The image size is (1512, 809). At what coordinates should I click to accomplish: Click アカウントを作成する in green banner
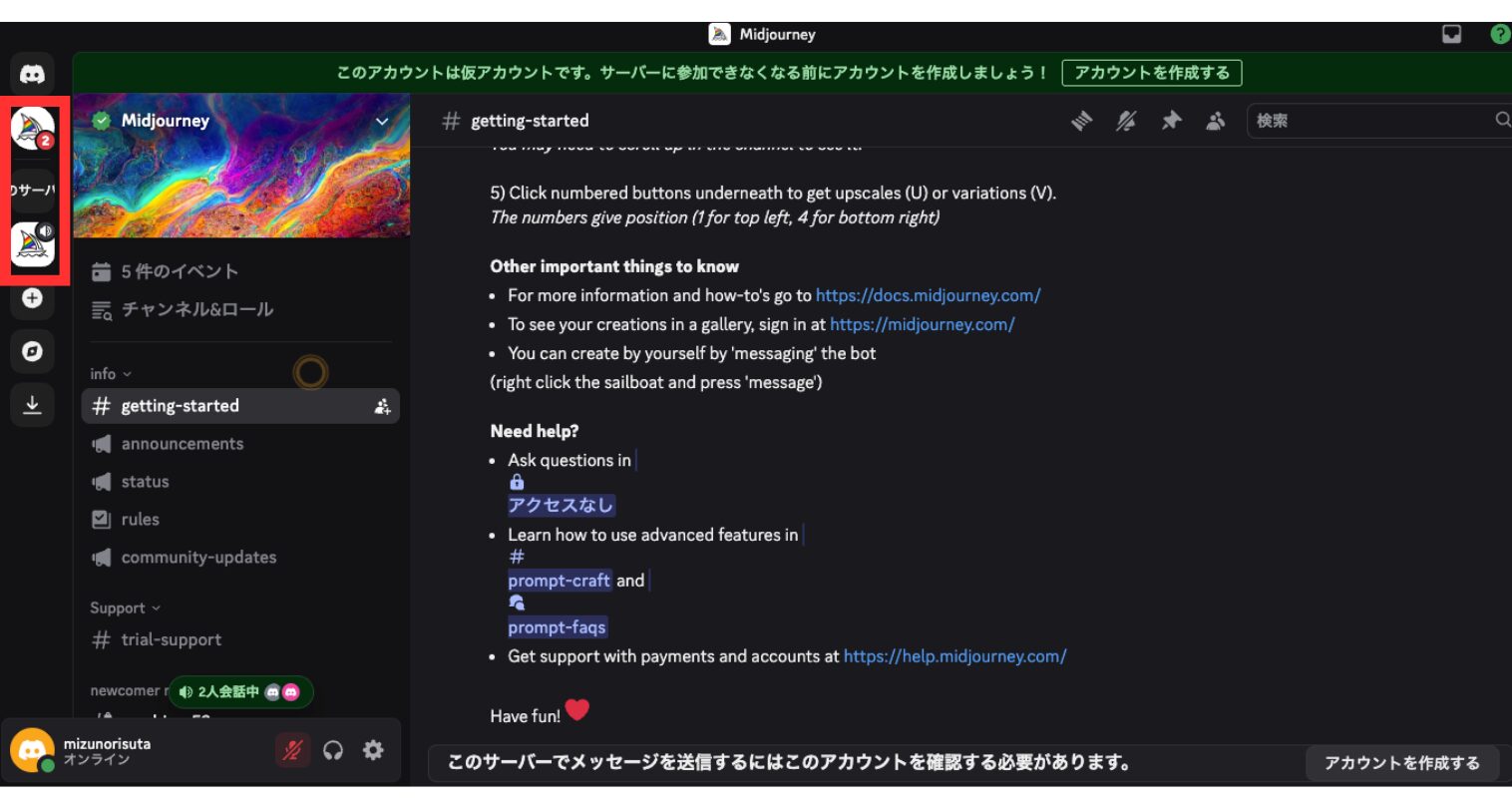1152,73
